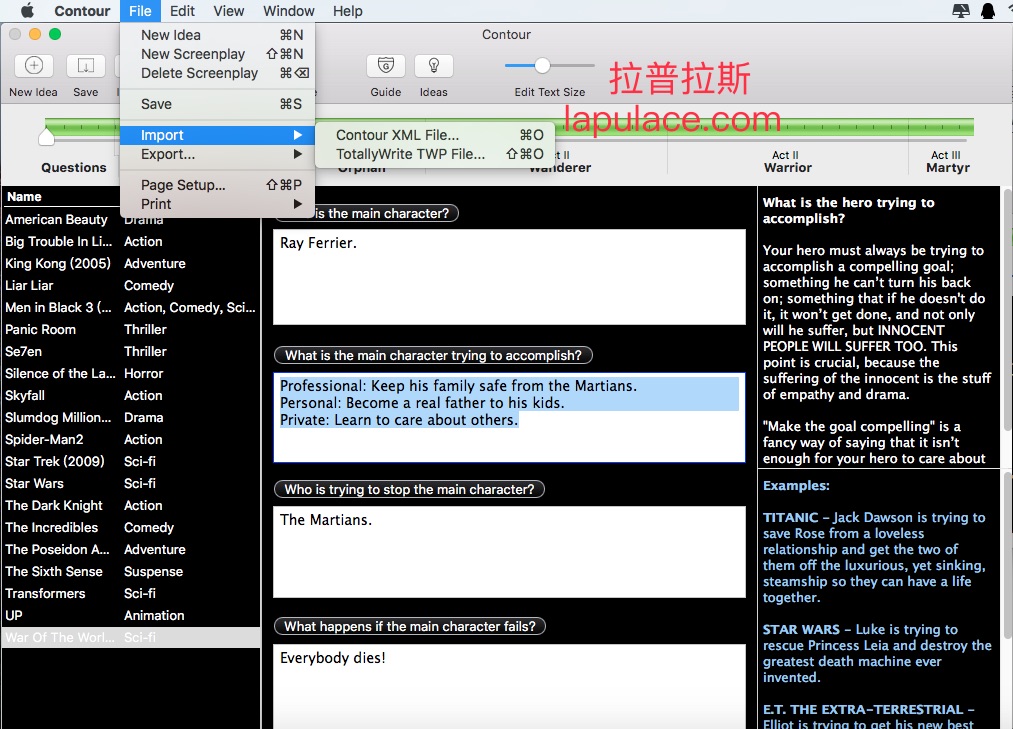This screenshot has height=729, width=1013.
Task: Open the Contour application menu
Action: (82, 11)
